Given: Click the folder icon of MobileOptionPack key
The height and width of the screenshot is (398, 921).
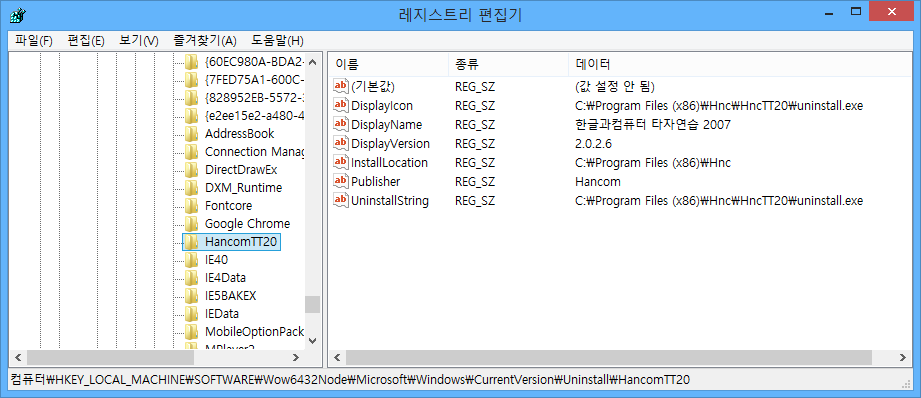Looking at the screenshot, I should pos(191,332).
